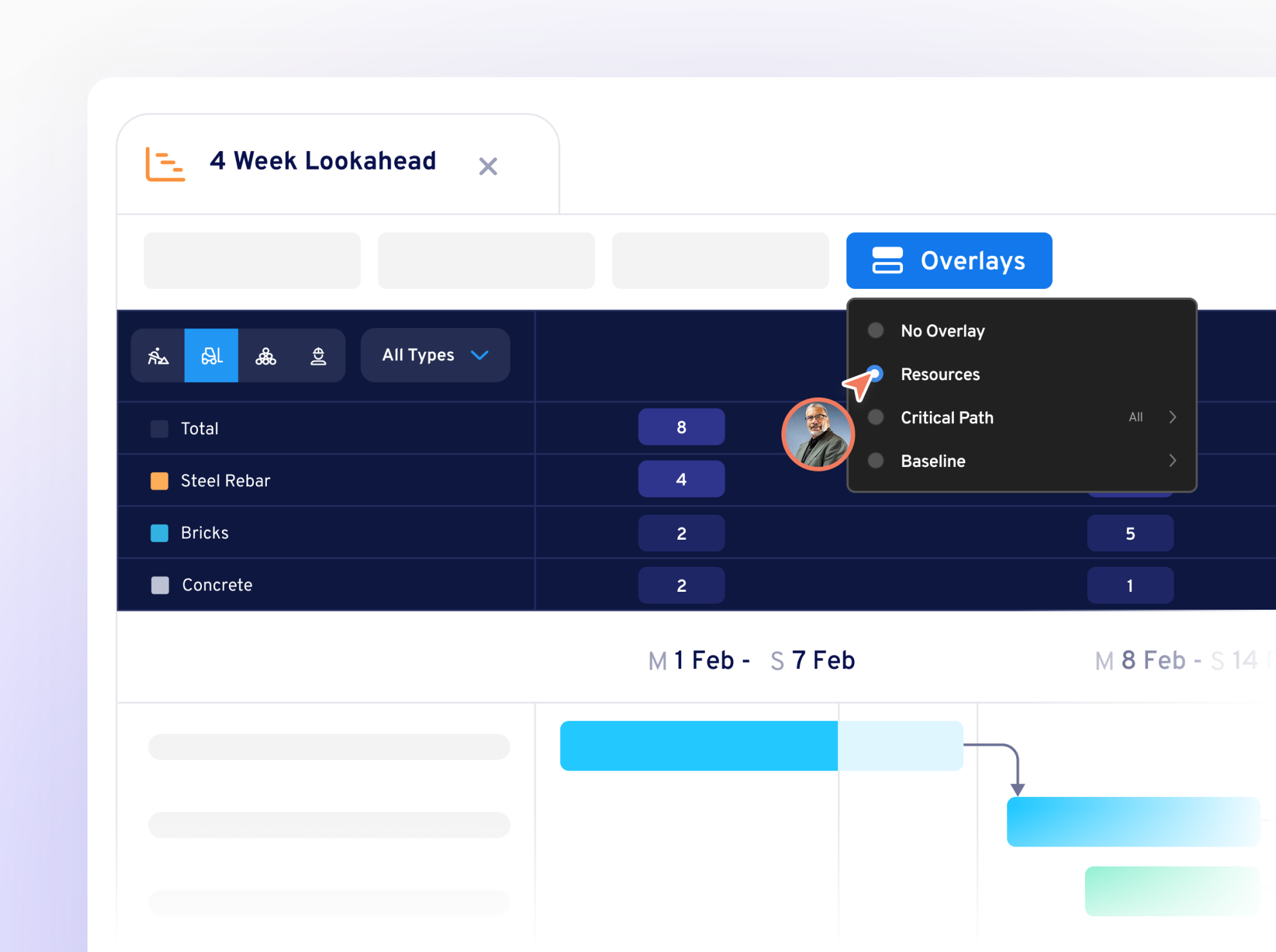1276x952 pixels.
Task: Click the orange Steel Rebar color swatch
Action: click(x=159, y=481)
